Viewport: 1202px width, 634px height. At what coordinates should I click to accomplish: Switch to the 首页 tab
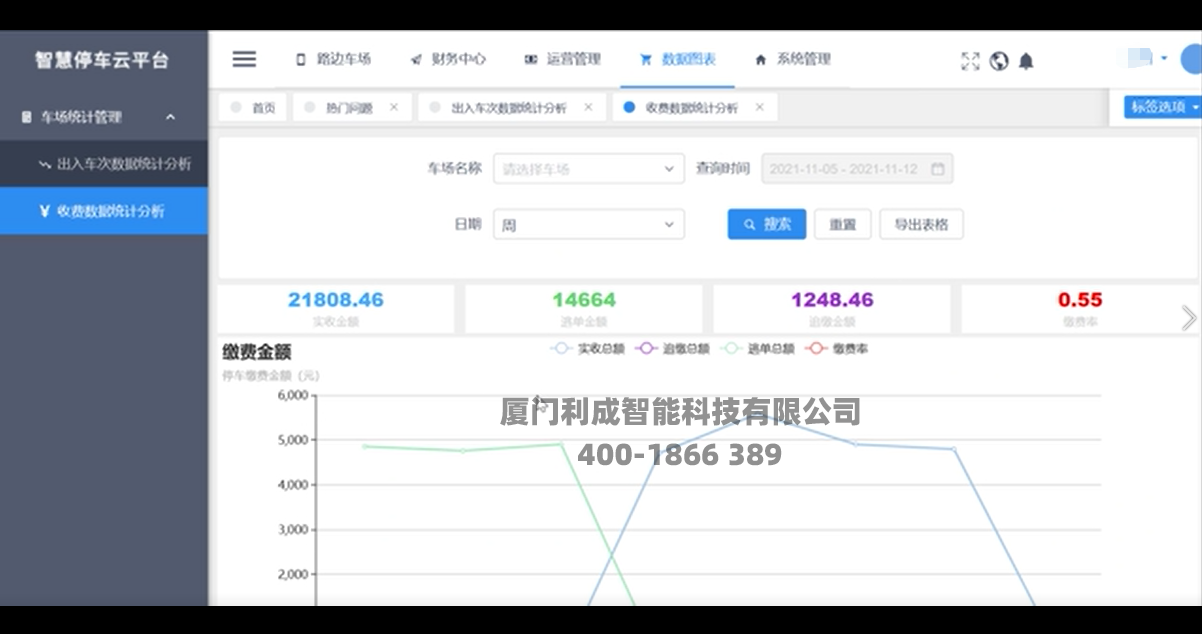(x=253, y=107)
